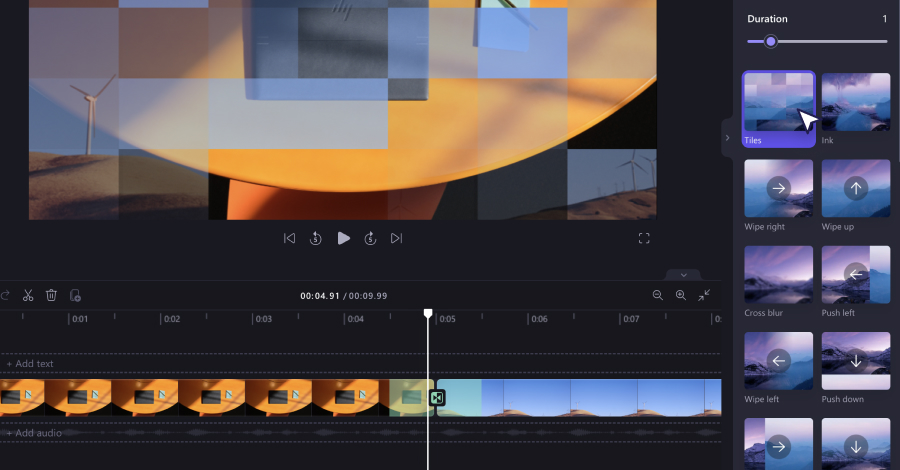Choose the Cross blur transition
This screenshot has height=470, width=900.
[779, 274]
